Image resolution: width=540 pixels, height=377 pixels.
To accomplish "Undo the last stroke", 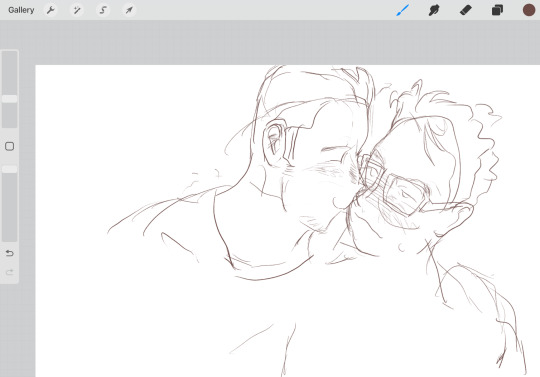I will pos(10,253).
